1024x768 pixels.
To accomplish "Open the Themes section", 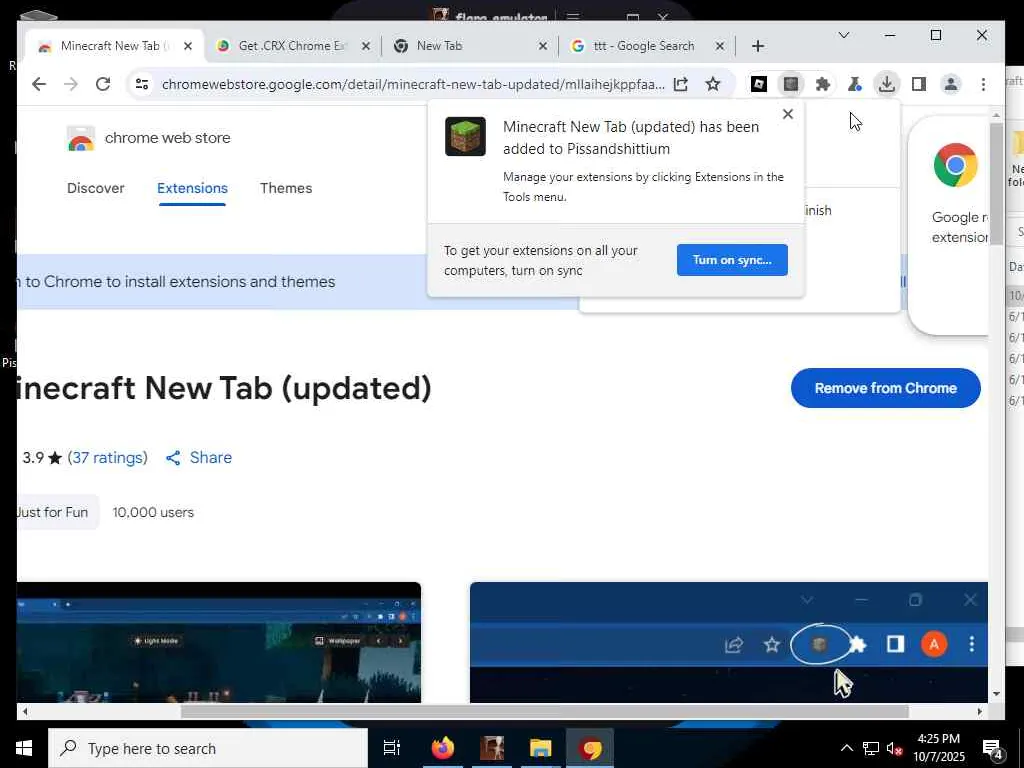I will pos(286,188).
